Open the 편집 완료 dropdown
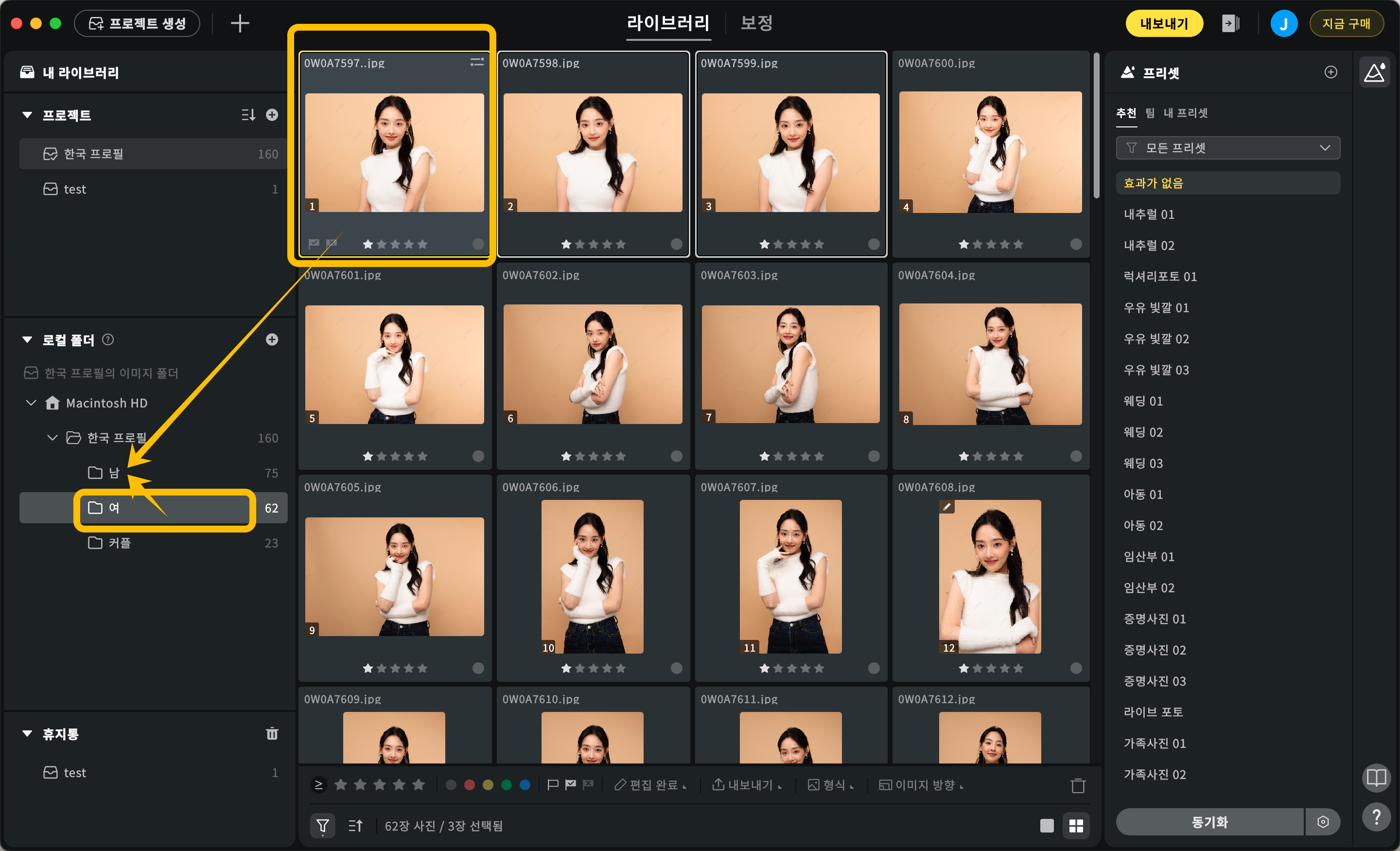Screen dimensions: 1400x851 [650, 784]
